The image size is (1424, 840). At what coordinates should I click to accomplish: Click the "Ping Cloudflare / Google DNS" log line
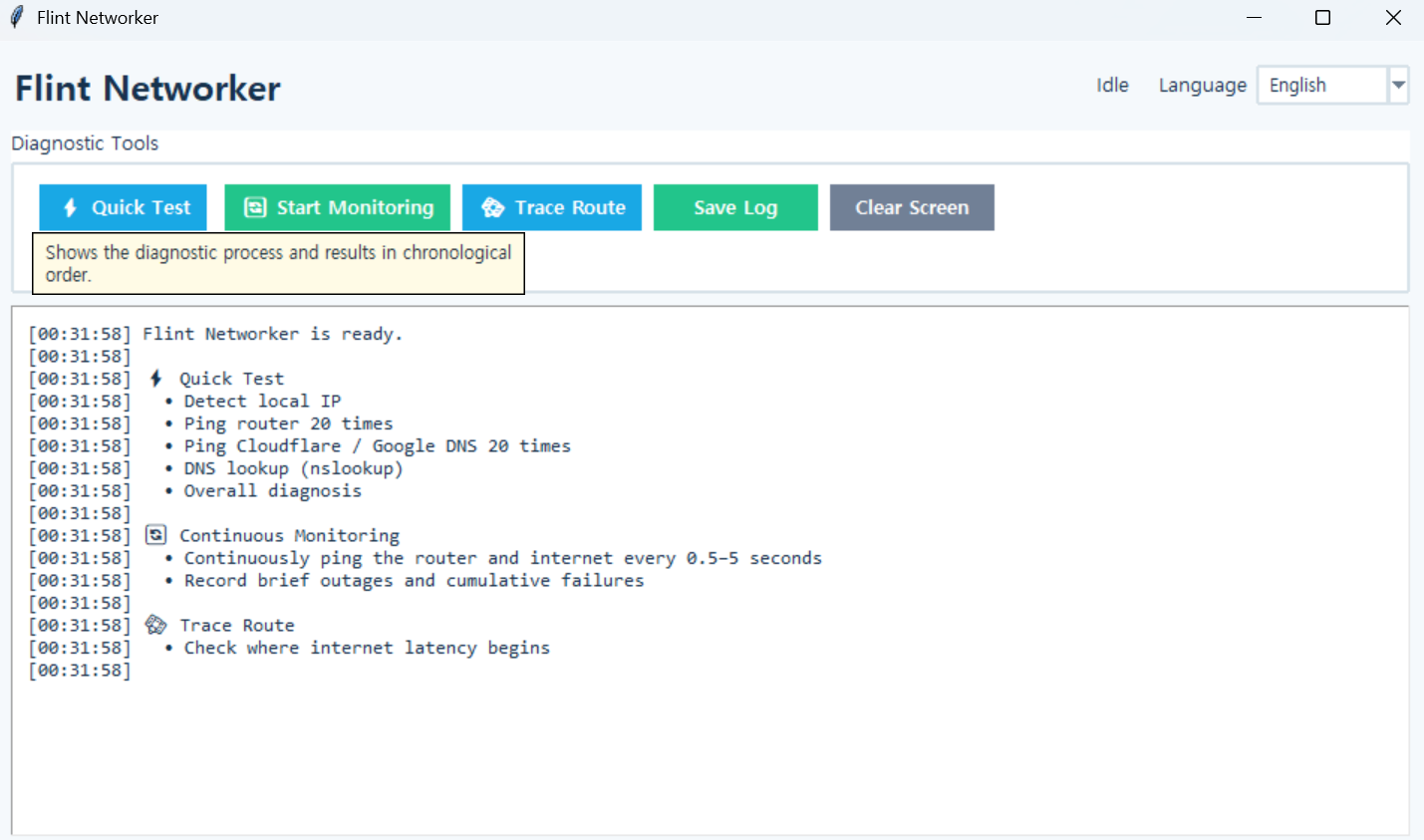[x=378, y=446]
